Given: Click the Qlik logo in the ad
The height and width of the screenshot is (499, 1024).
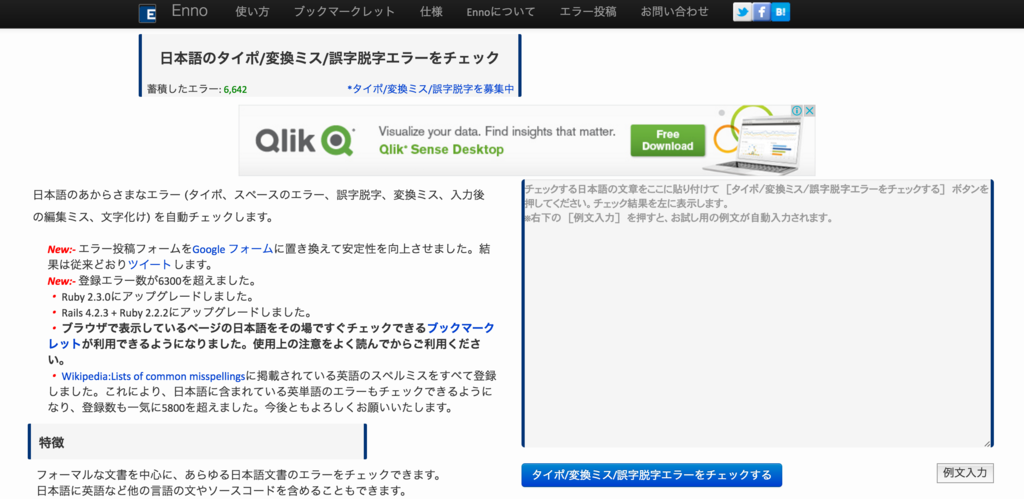Looking at the screenshot, I should (304, 140).
